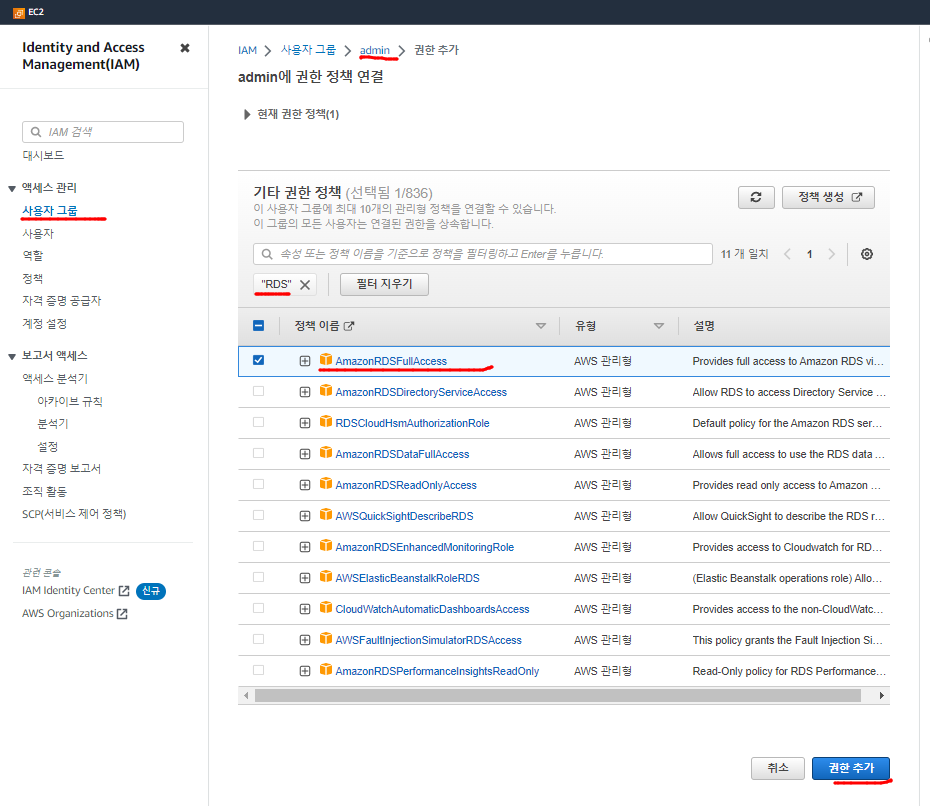Focus the policy filter search field
Image resolution: width=930 pixels, height=806 pixels.
pyautogui.click(x=483, y=254)
